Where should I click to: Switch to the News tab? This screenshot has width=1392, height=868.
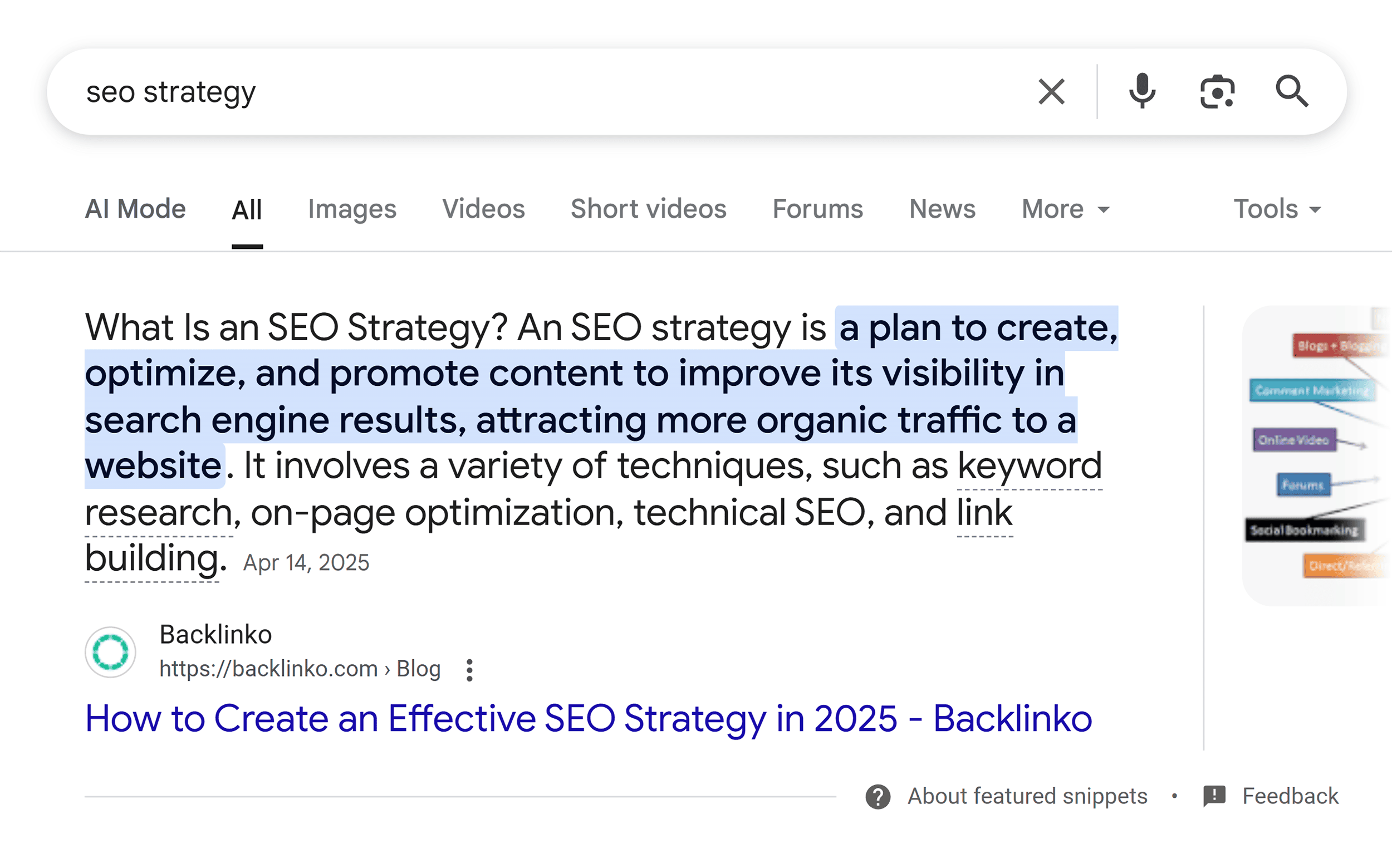pos(942,208)
